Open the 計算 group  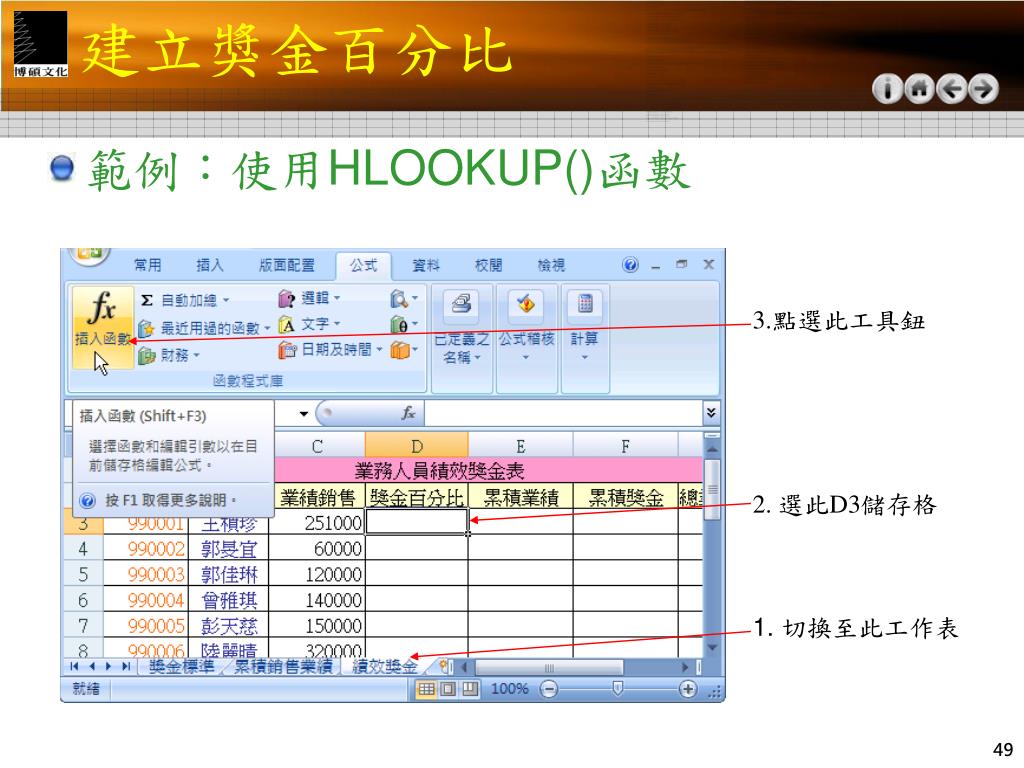584,338
